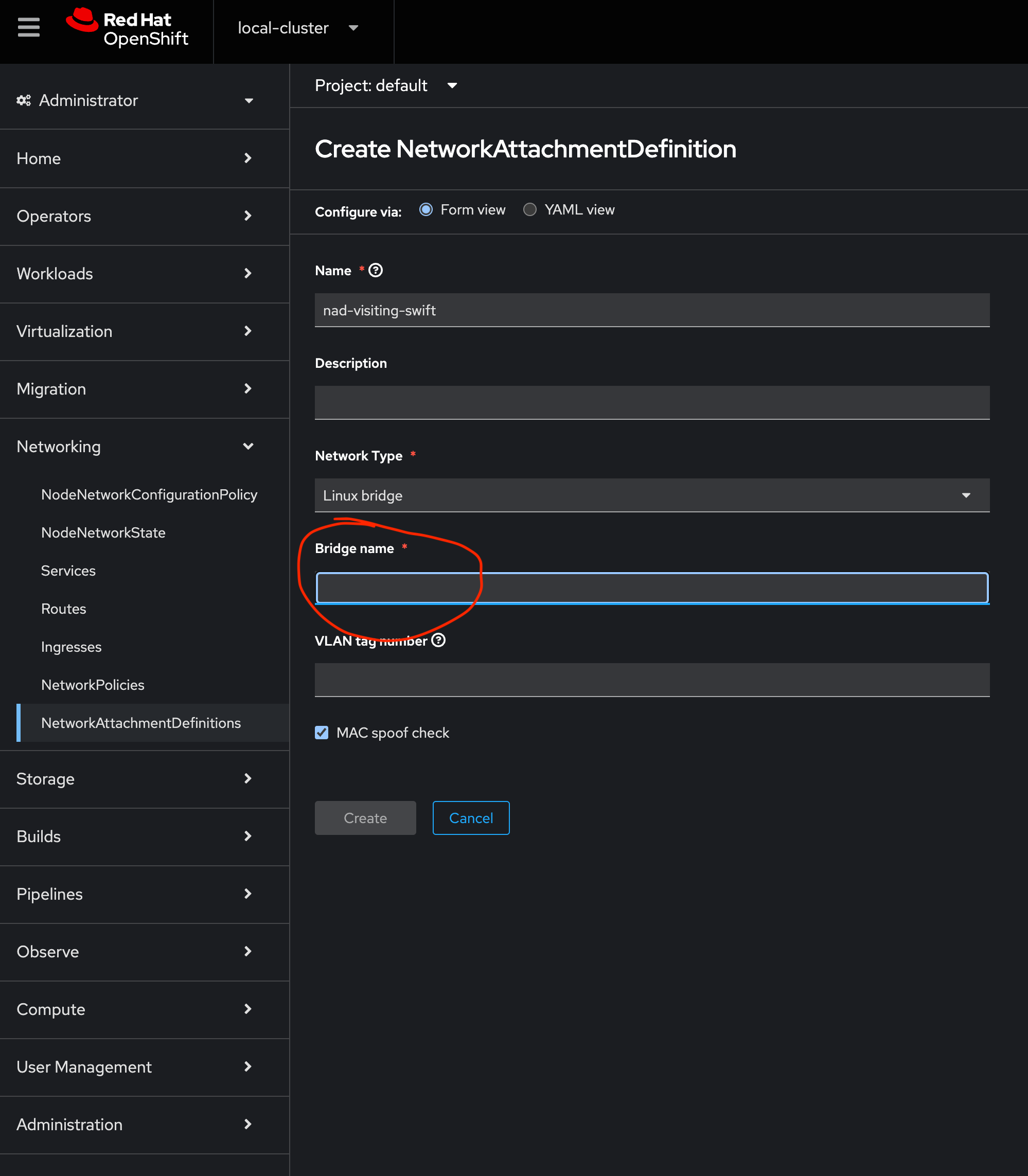Click the Cancel button
The image size is (1028, 1176).
470,817
